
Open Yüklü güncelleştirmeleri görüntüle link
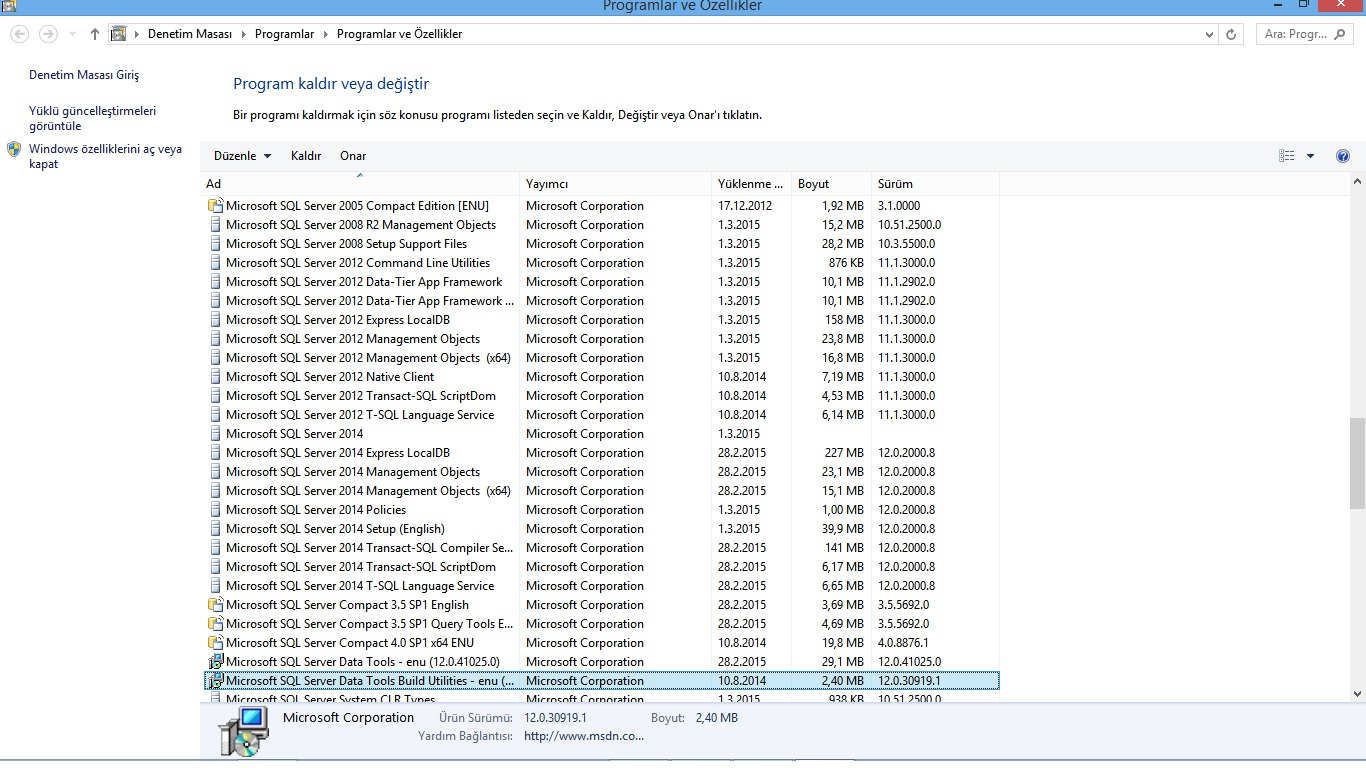[x=93, y=118]
